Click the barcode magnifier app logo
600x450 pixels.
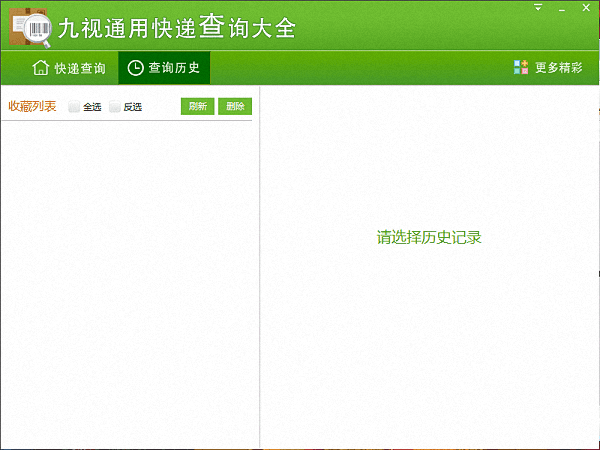point(30,26)
